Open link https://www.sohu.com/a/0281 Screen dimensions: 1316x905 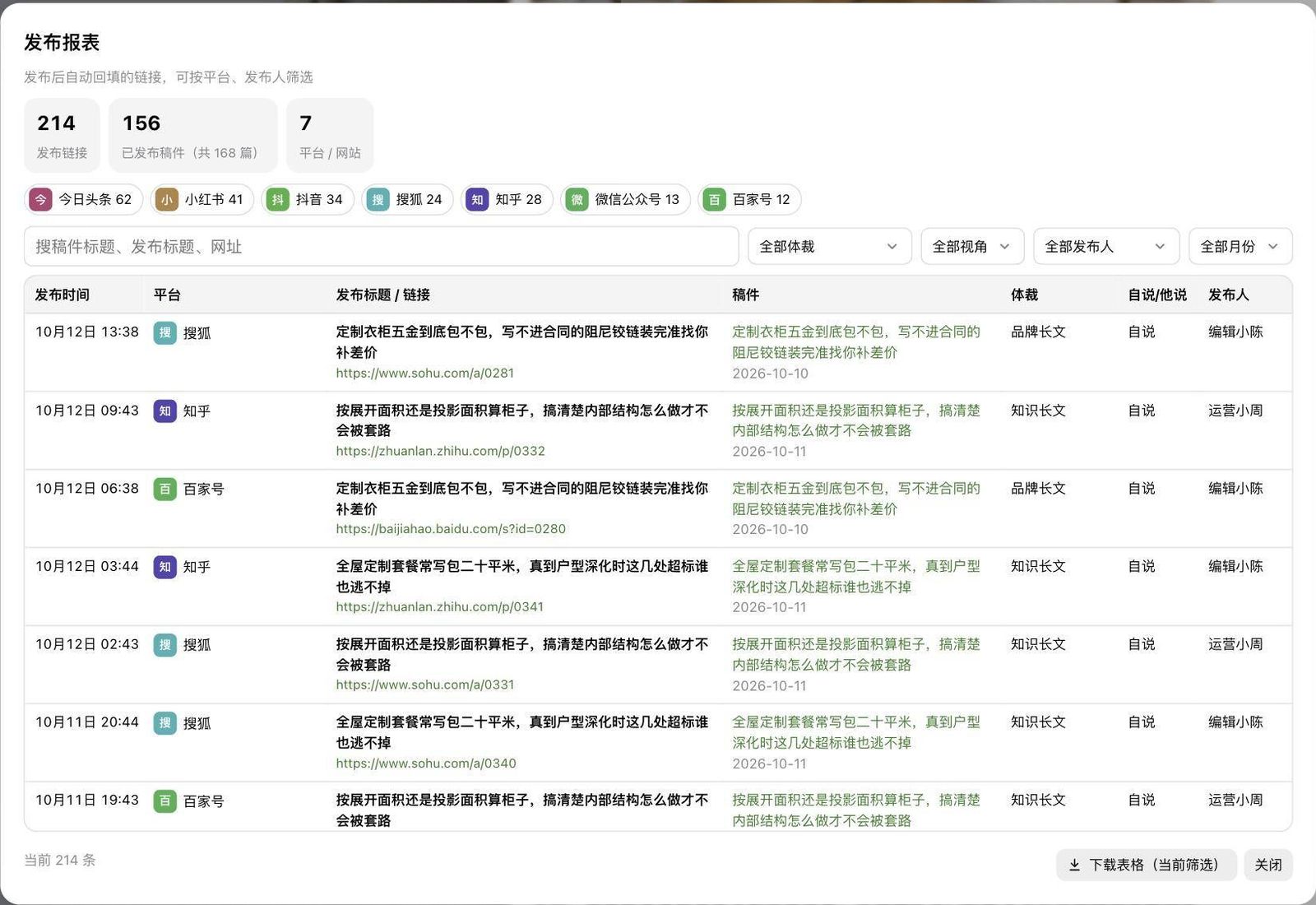click(425, 373)
